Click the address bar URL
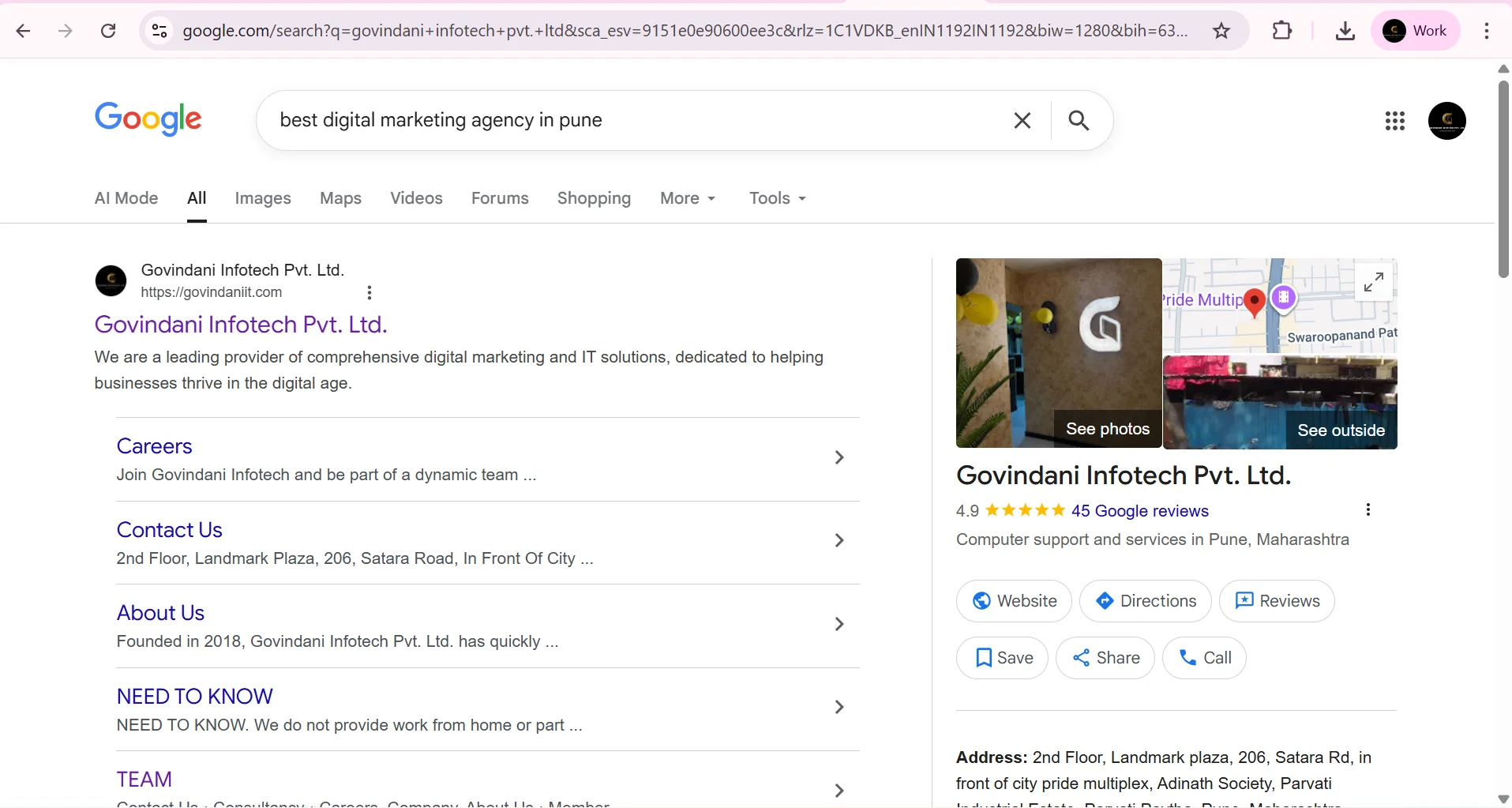The image size is (1512, 808). point(685,31)
